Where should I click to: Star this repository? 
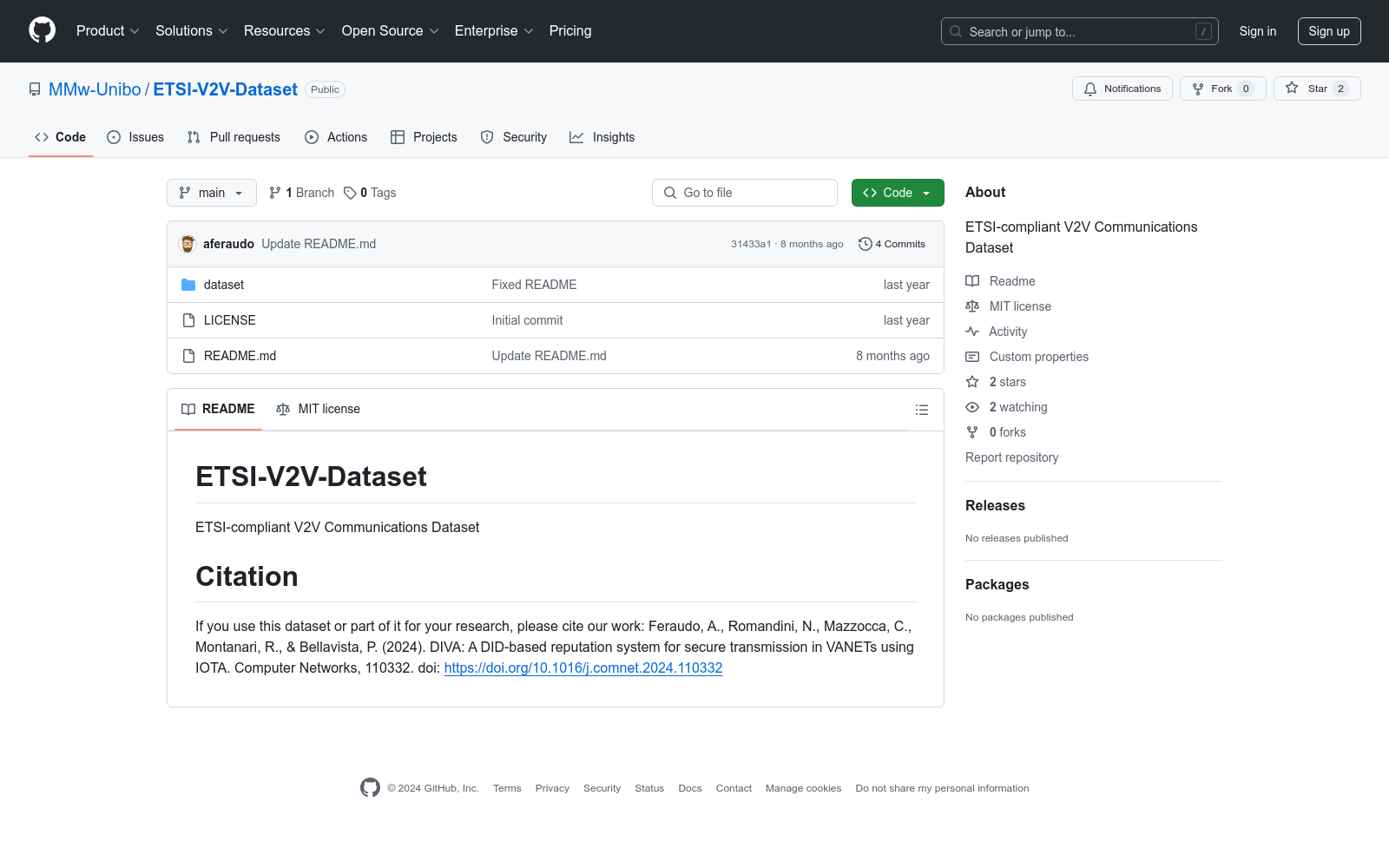point(1317,89)
